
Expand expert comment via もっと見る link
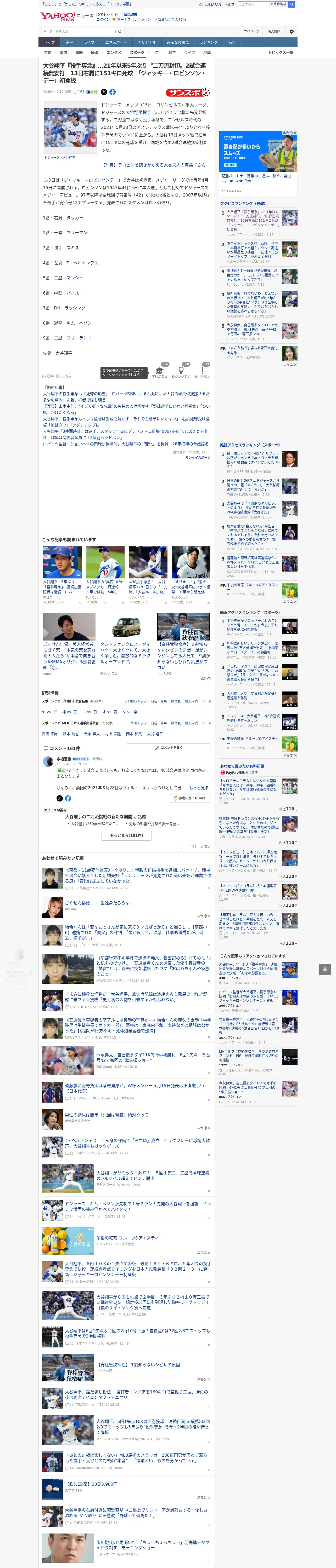point(199,788)
